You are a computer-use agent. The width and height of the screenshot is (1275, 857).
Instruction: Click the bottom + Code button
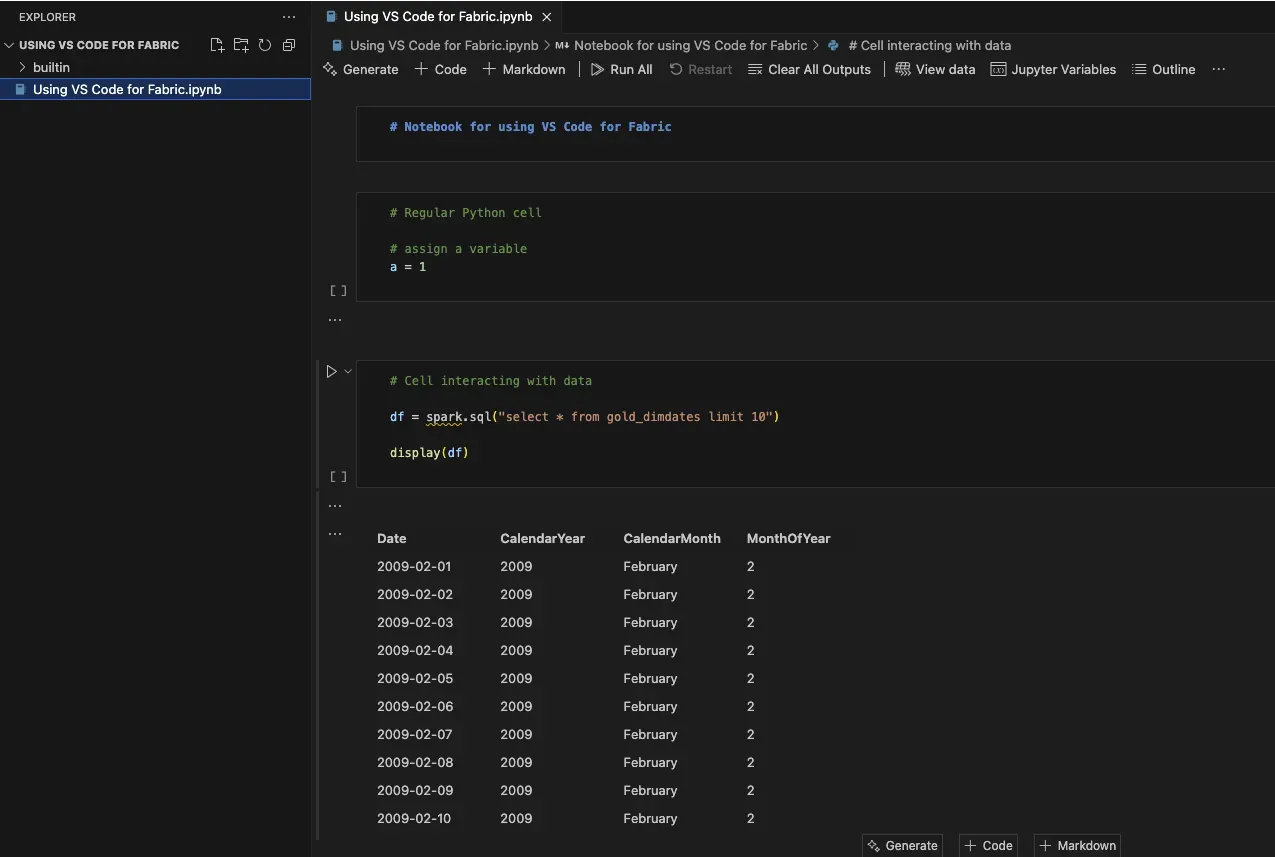coord(988,845)
